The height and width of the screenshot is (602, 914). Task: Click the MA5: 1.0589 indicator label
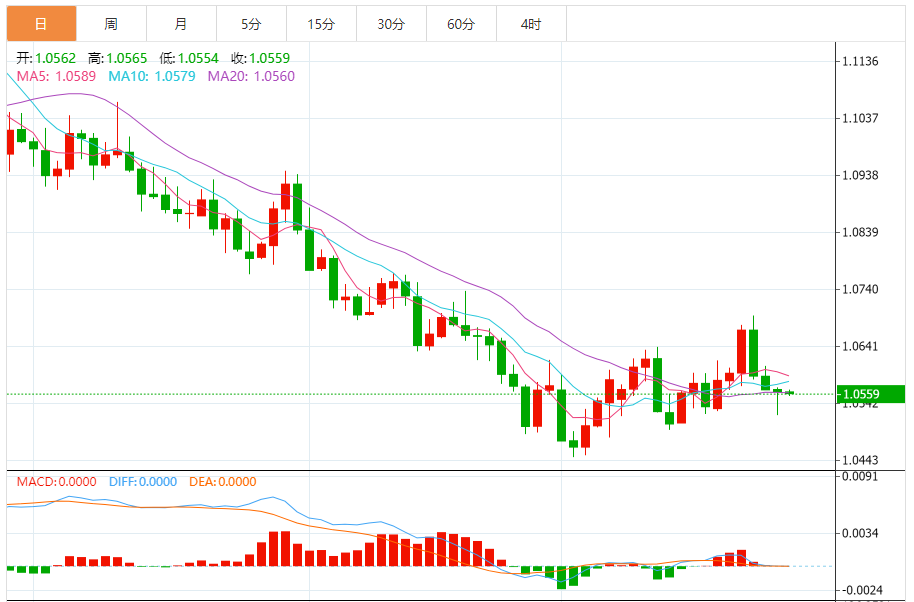(56, 76)
